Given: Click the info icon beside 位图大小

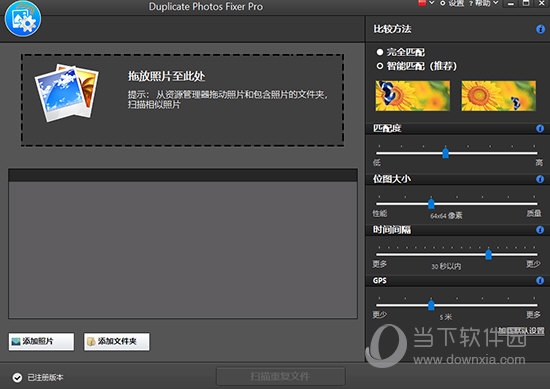Looking at the screenshot, I should [540, 179].
